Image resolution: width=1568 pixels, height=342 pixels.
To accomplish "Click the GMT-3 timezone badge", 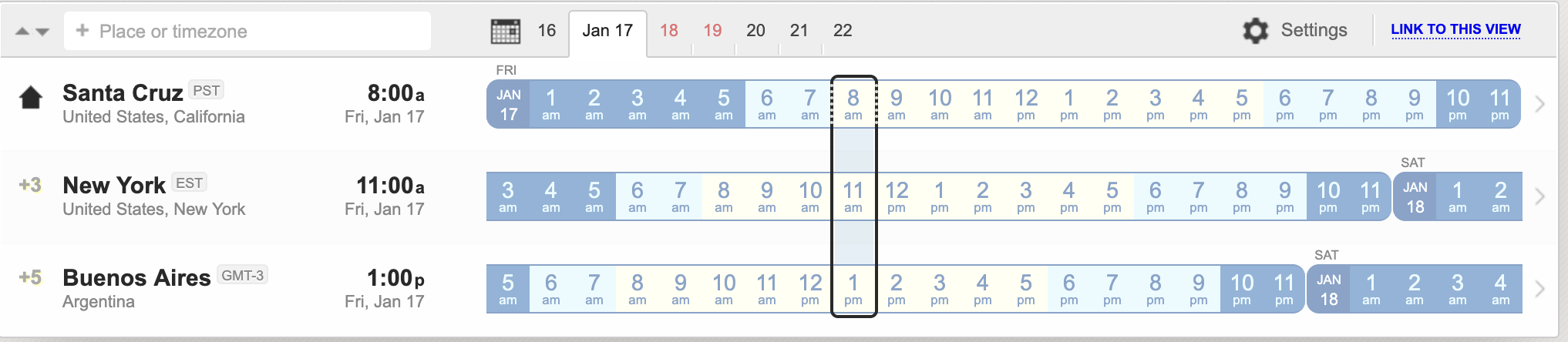I will click(242, 276).
